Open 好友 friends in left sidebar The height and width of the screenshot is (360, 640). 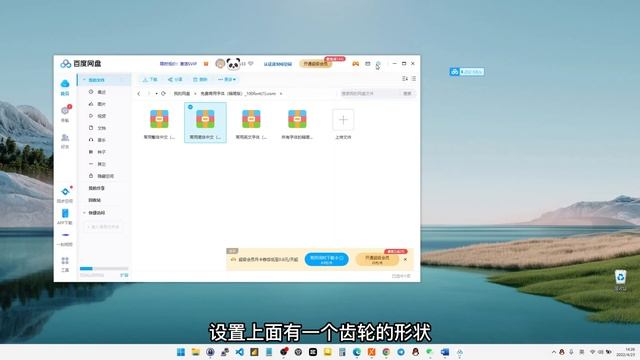click(x=65, y=141)
